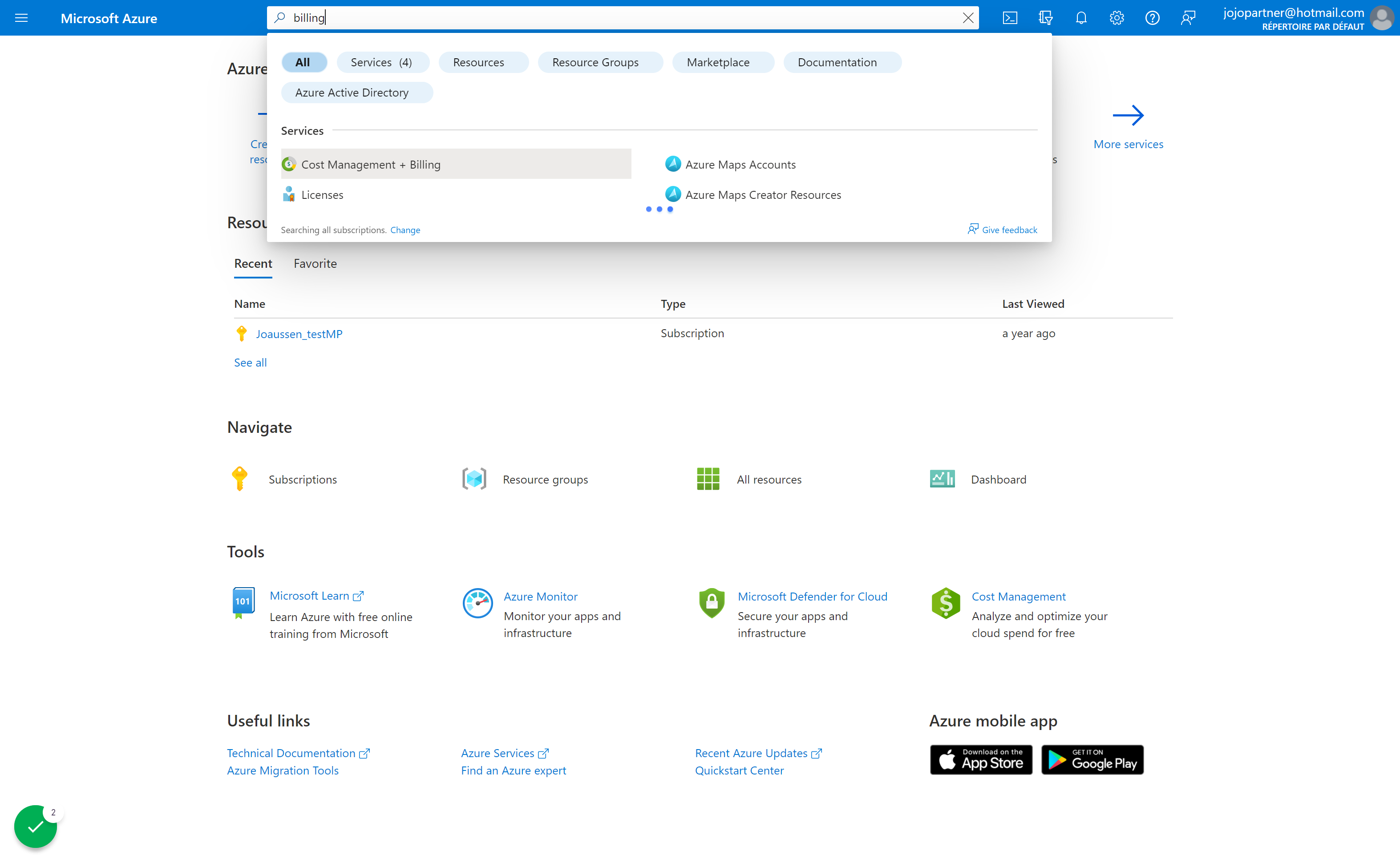Open the Joaussen_testMP subscription link
Viewport: 1400px width, 855px height.
pyautogui.click(x=299, y=334)
